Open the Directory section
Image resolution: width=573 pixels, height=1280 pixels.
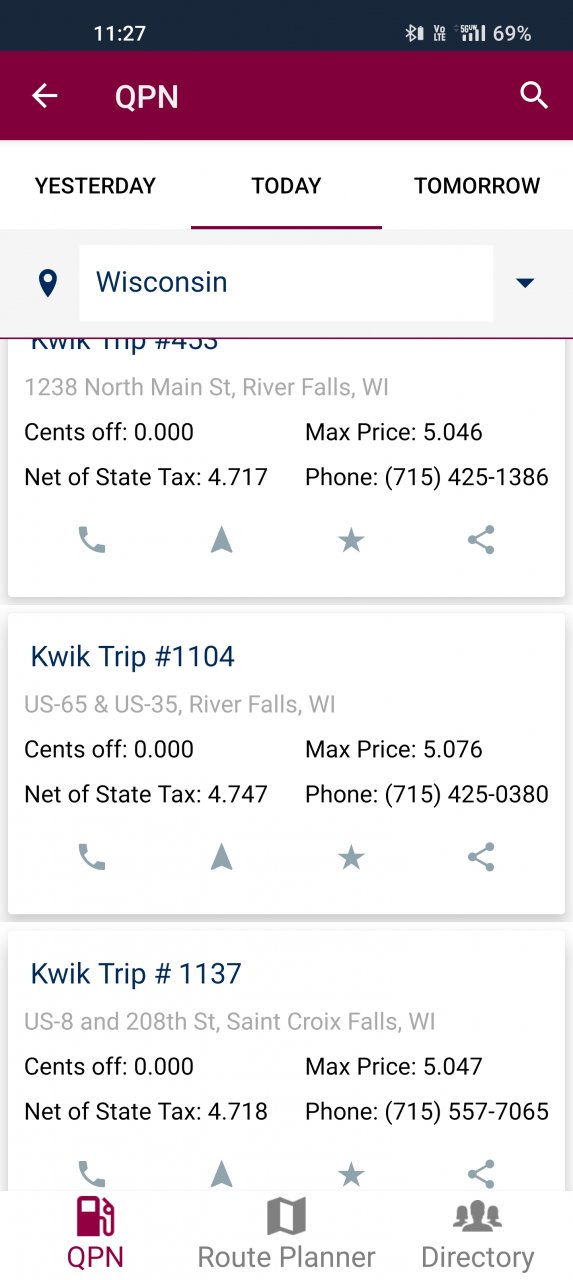tap(477, 1234)
